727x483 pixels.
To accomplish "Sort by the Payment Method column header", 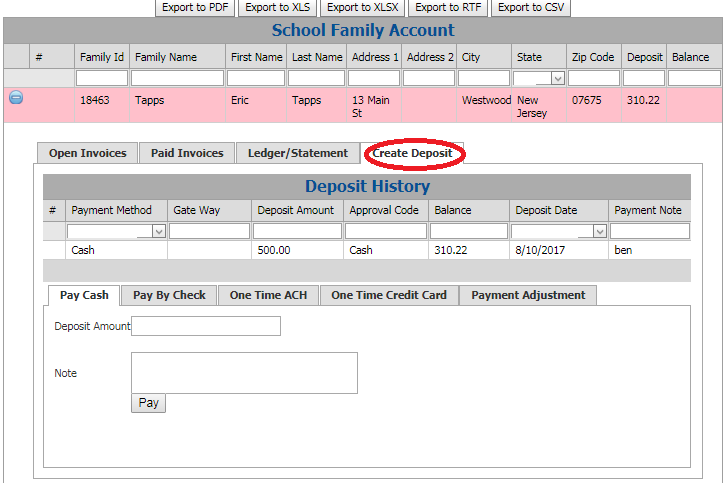I will [x=116, y=210].
